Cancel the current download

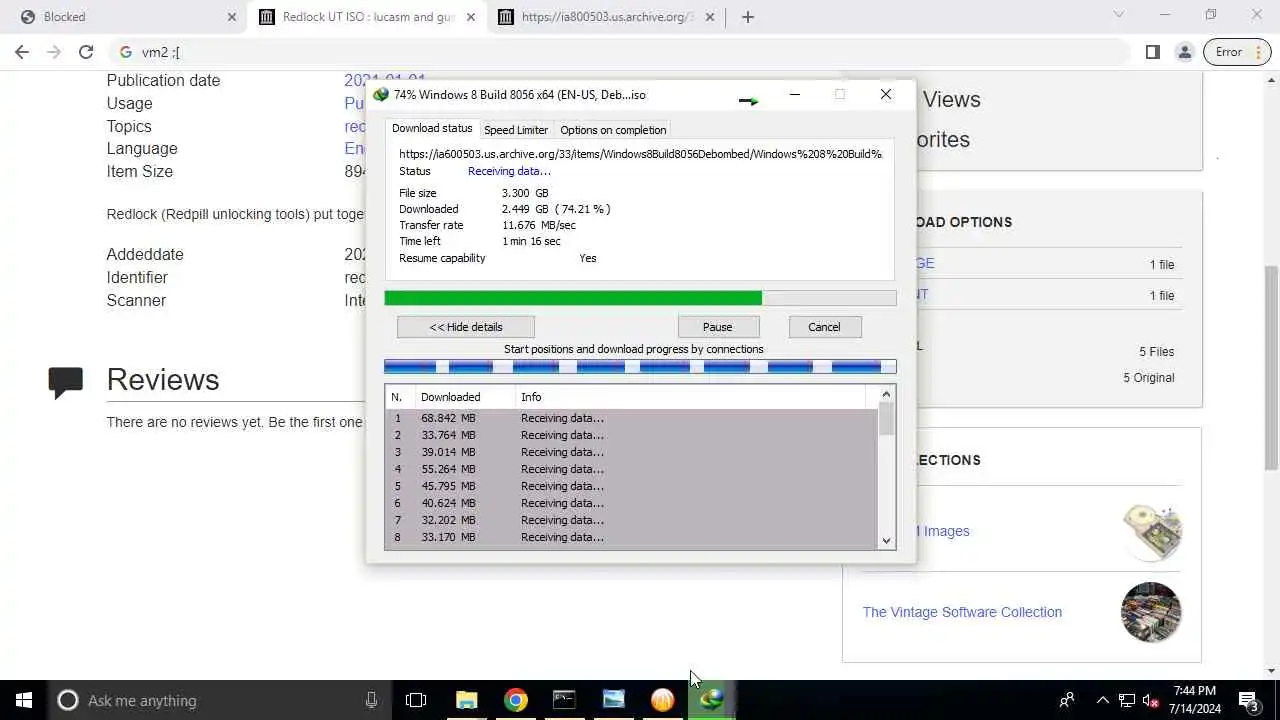[x=824, y=327]
